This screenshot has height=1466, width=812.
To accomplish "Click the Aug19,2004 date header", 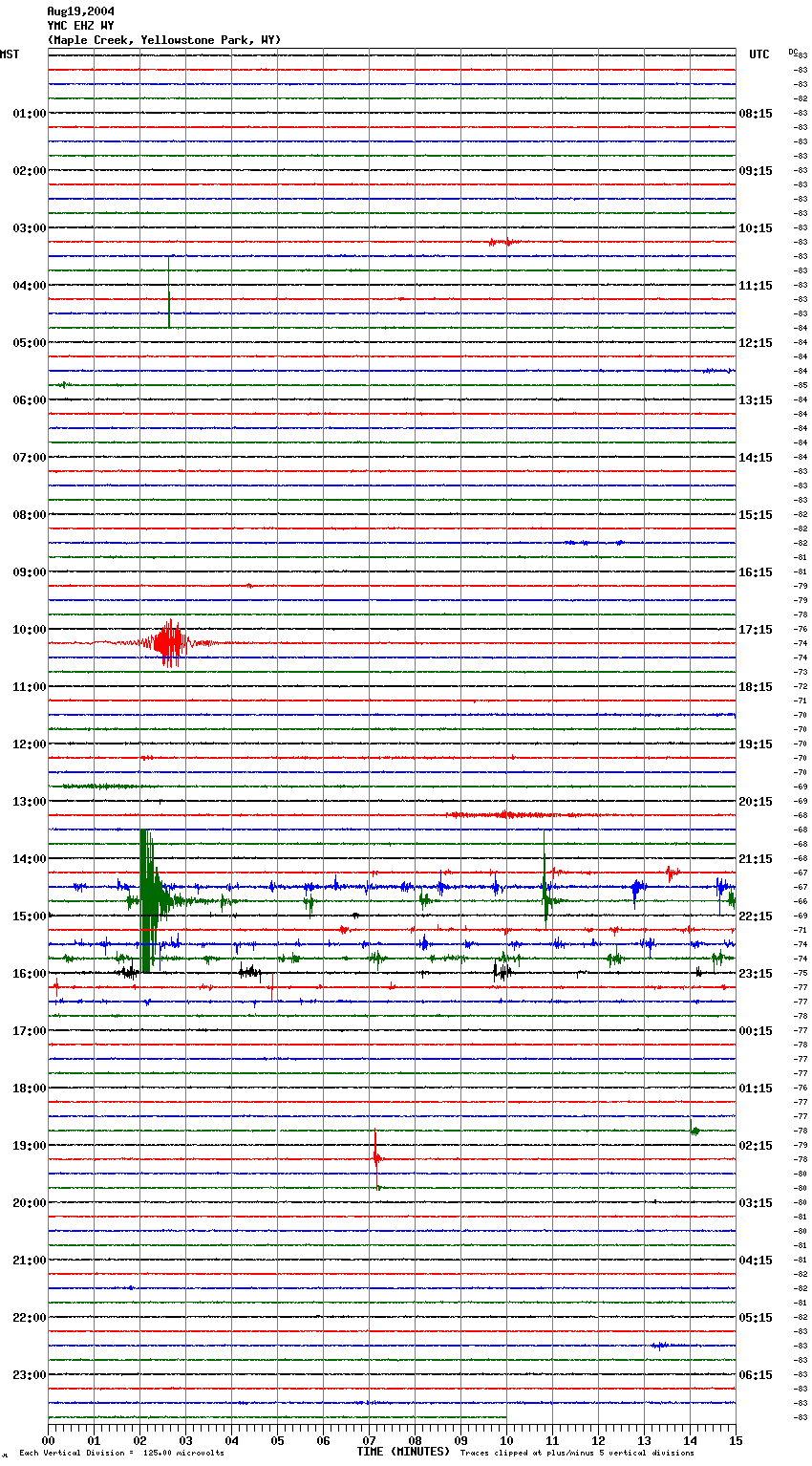I will tap(81, 11).
